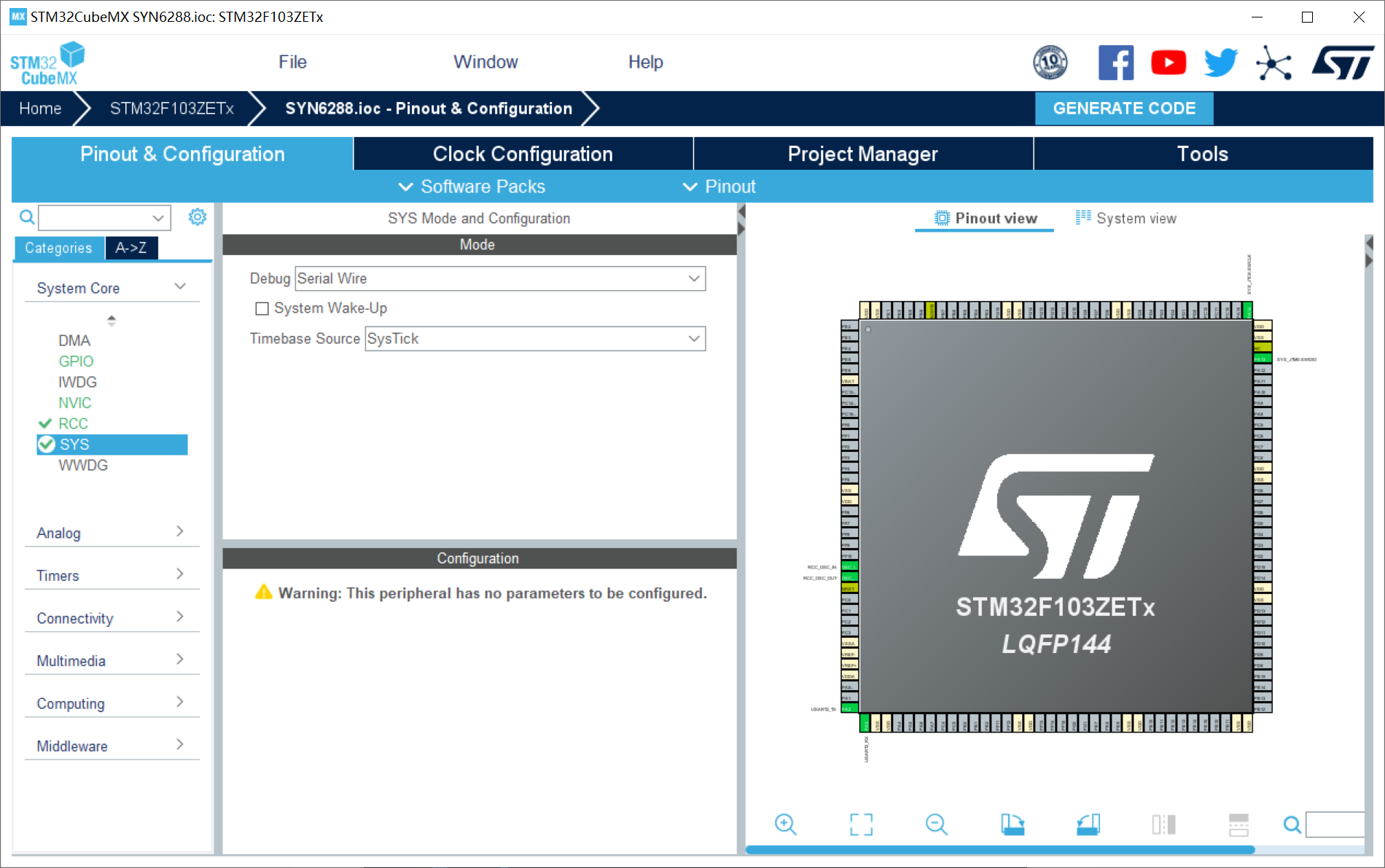Select the Categories tab
Viewport: 1385px width, 868px height.
(59, 248)
